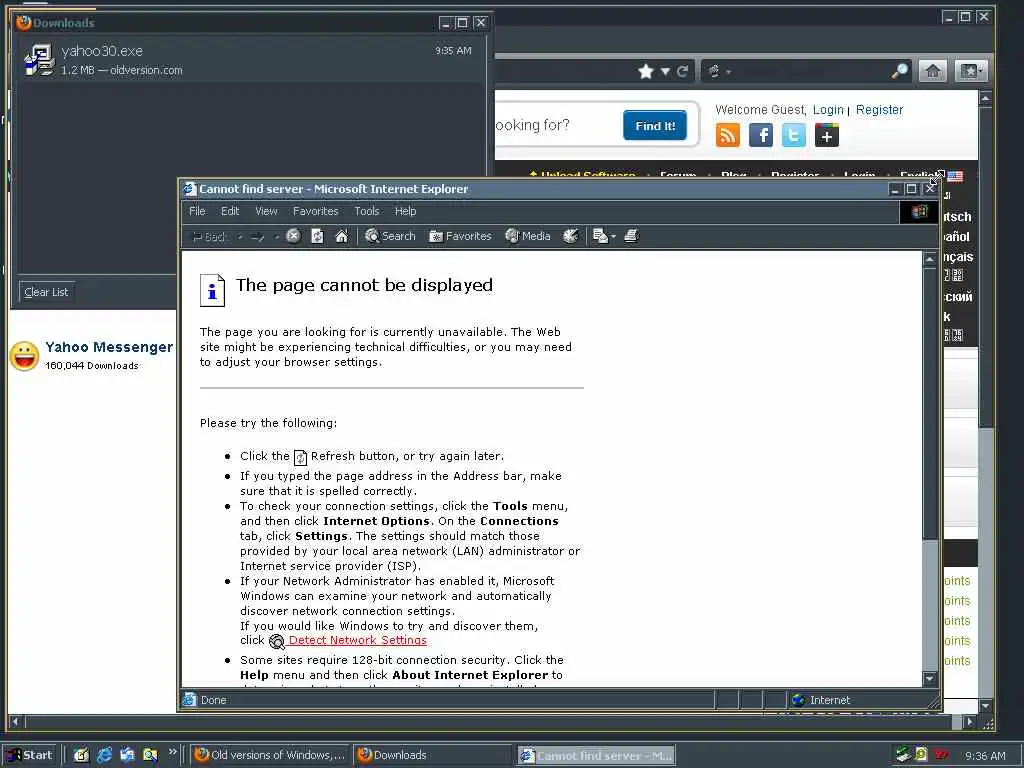1024x768 pixels.
Task: Click the US flag language icon on webpage
Action: [955, 176]
